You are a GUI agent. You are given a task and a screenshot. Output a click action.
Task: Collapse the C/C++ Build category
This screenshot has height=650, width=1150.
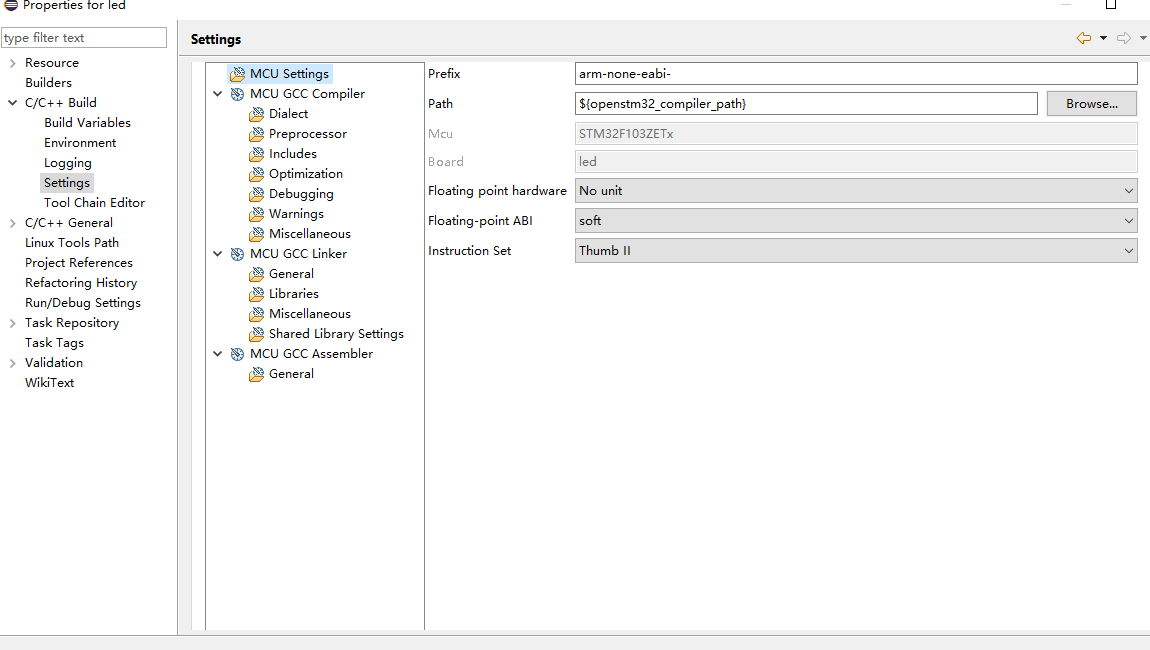pyautogui.click(x=12, y=103)
